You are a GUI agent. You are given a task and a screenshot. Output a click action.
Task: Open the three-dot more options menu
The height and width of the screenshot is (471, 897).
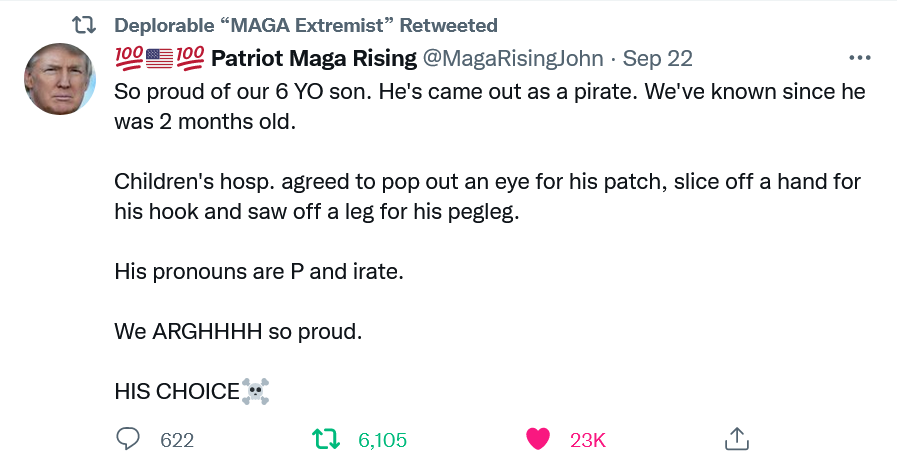[x=859, y=58]
